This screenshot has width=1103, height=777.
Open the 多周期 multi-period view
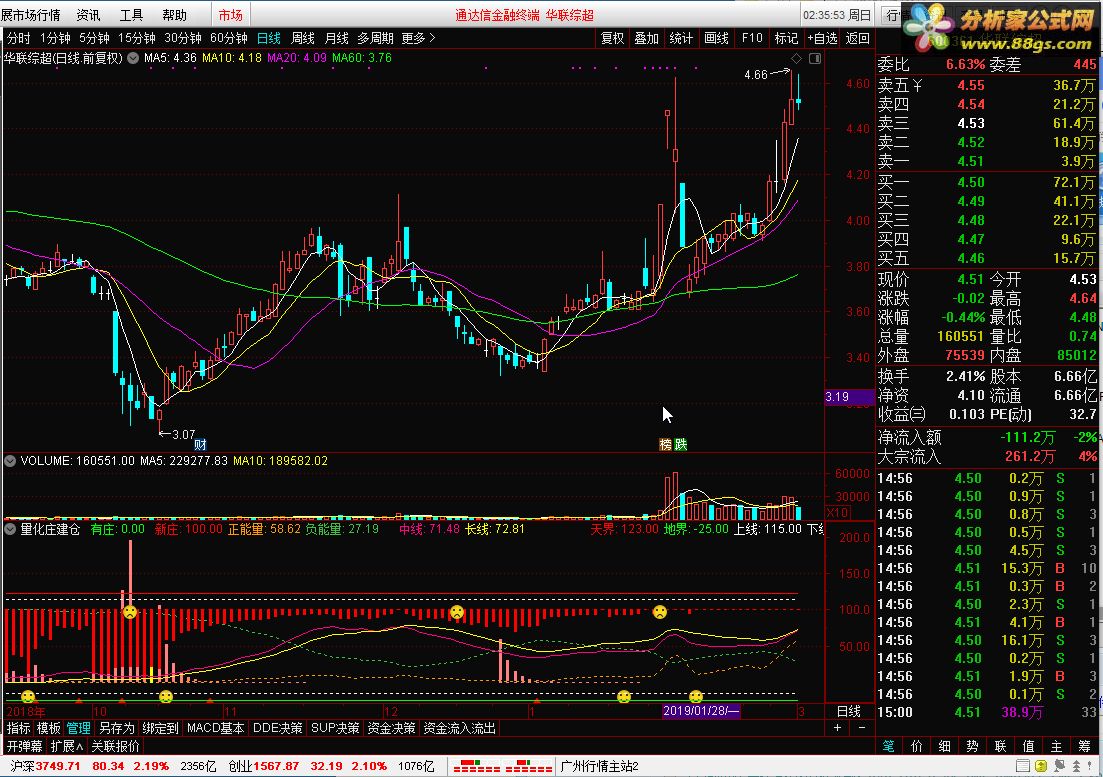pos(376,38)
